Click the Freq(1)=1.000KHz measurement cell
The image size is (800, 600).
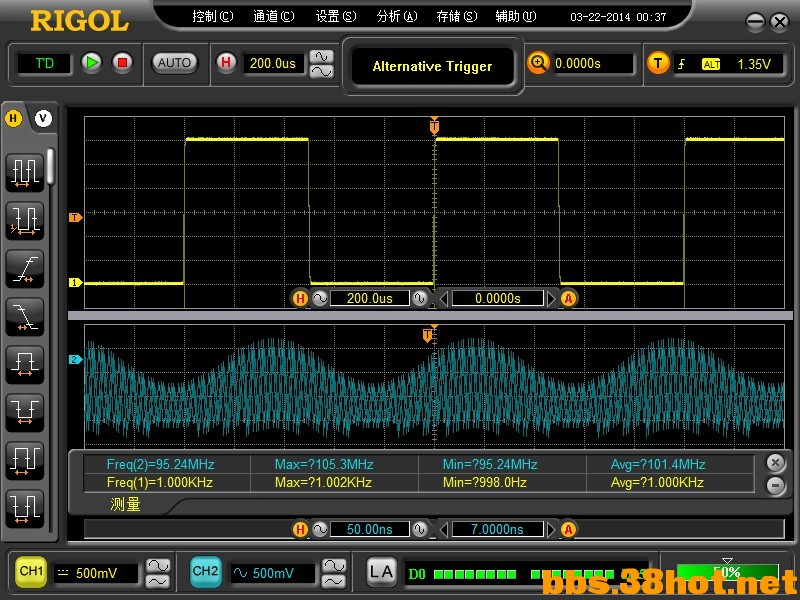[167, 482]
